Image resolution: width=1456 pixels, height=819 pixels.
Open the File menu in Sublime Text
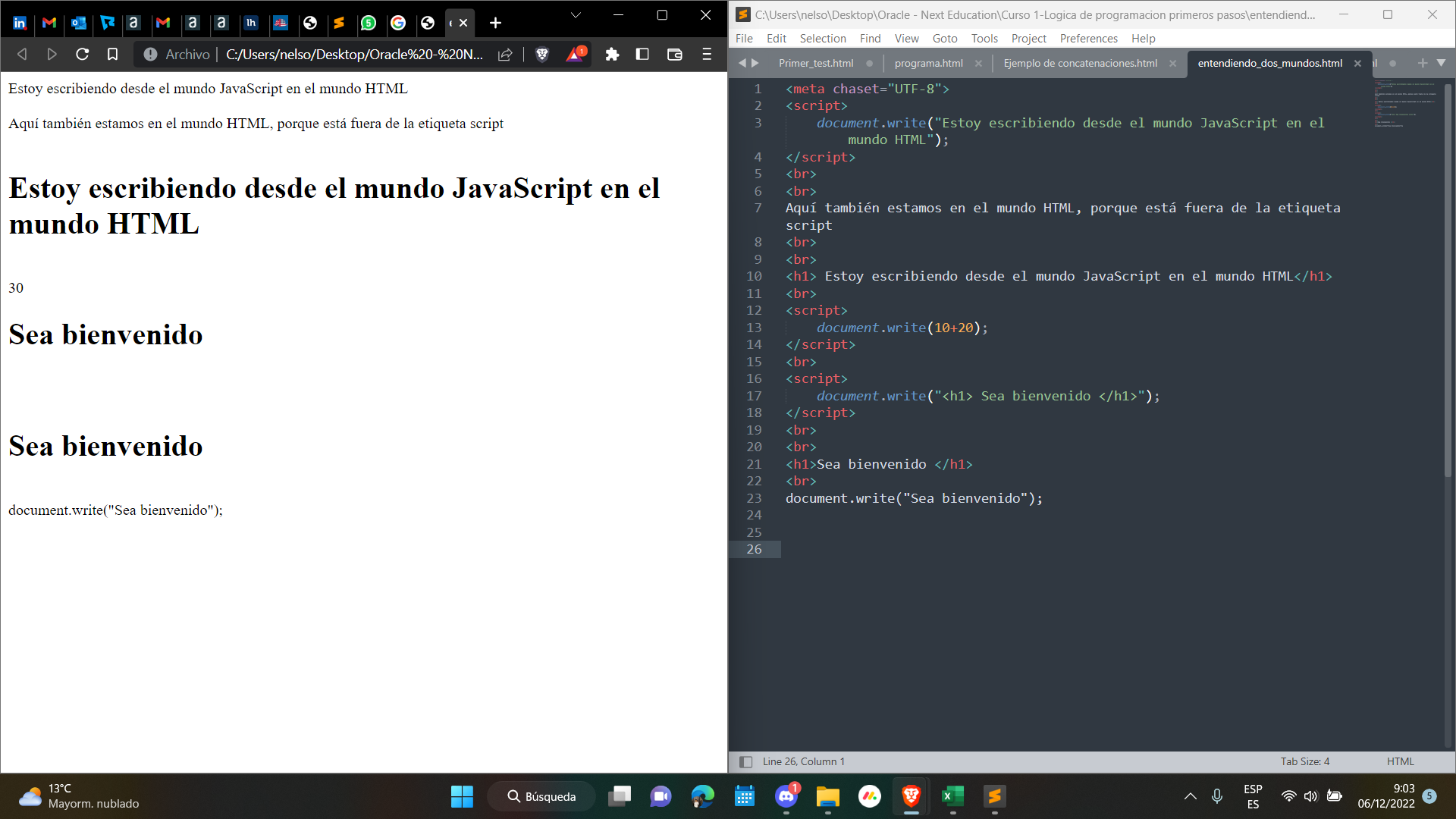coord(744,39)
